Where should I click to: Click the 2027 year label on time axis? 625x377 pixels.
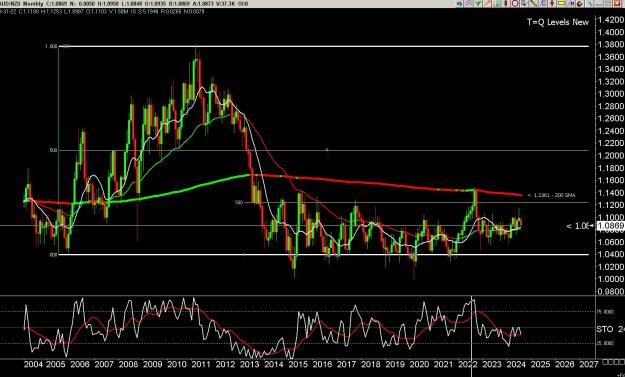(x=589, y=364)
